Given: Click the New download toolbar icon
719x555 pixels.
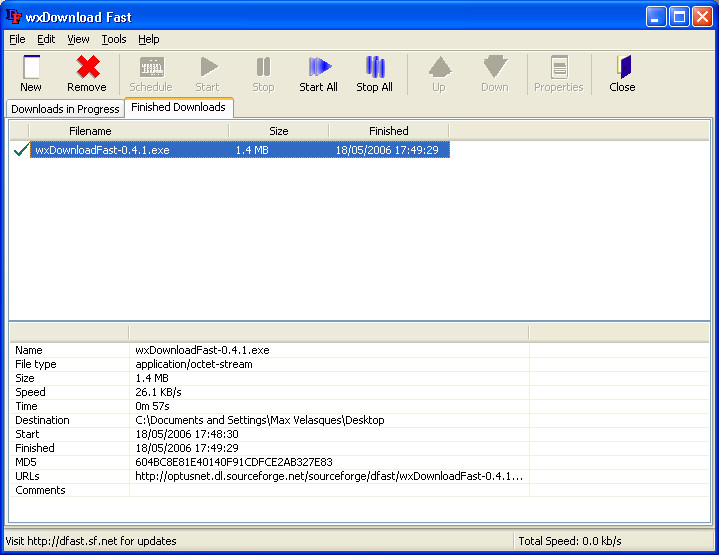Looking at the screenshot, I should (31, 67).
